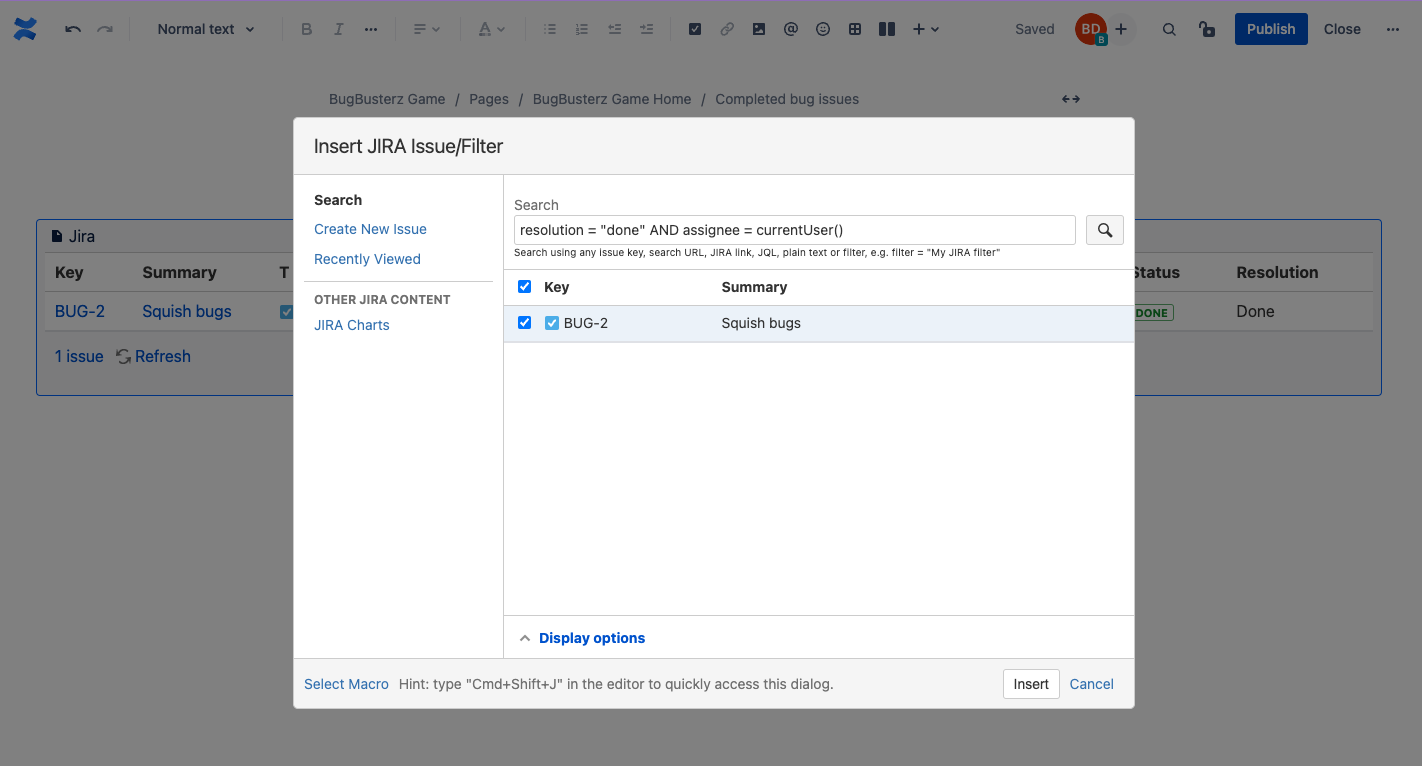This screenshot has width=1422, height=766.
Task: Click the Key column header in dialog
Action: 557,287
